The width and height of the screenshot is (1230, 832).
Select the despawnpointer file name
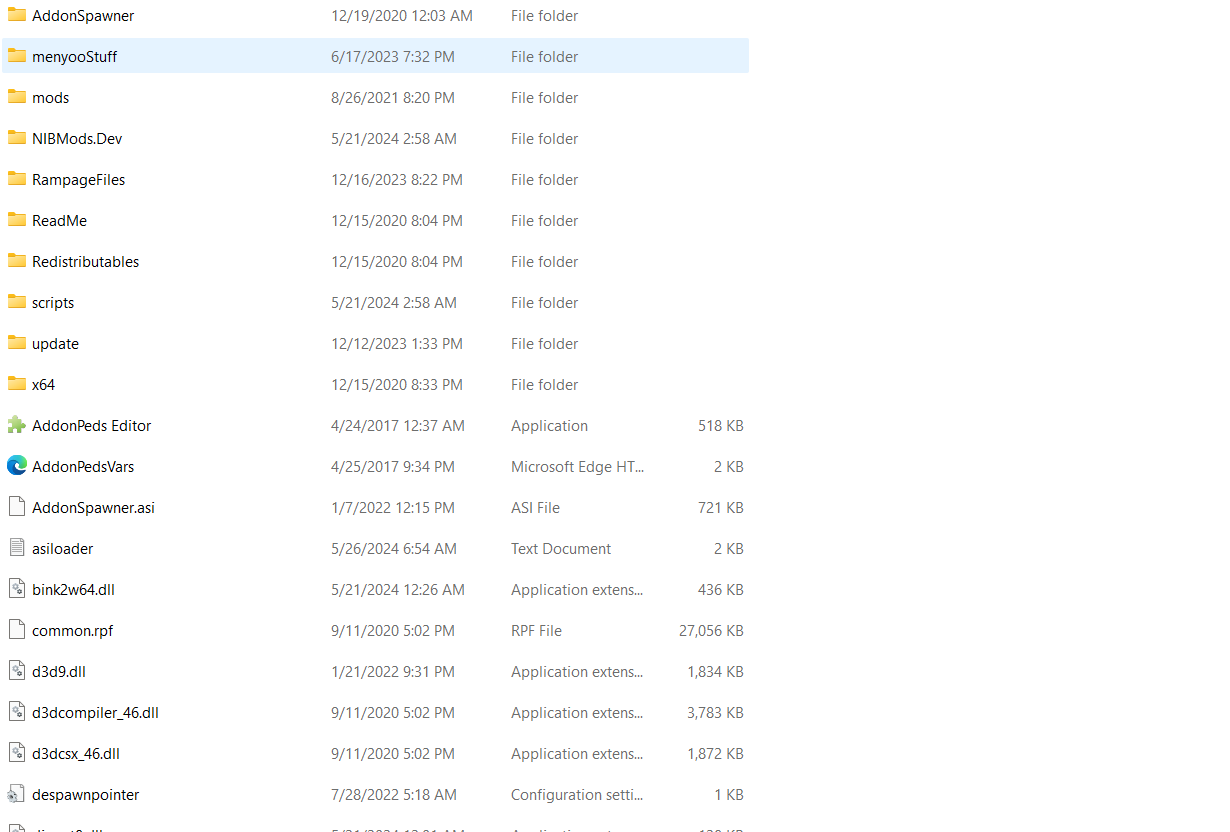click(x=85, y=795)
